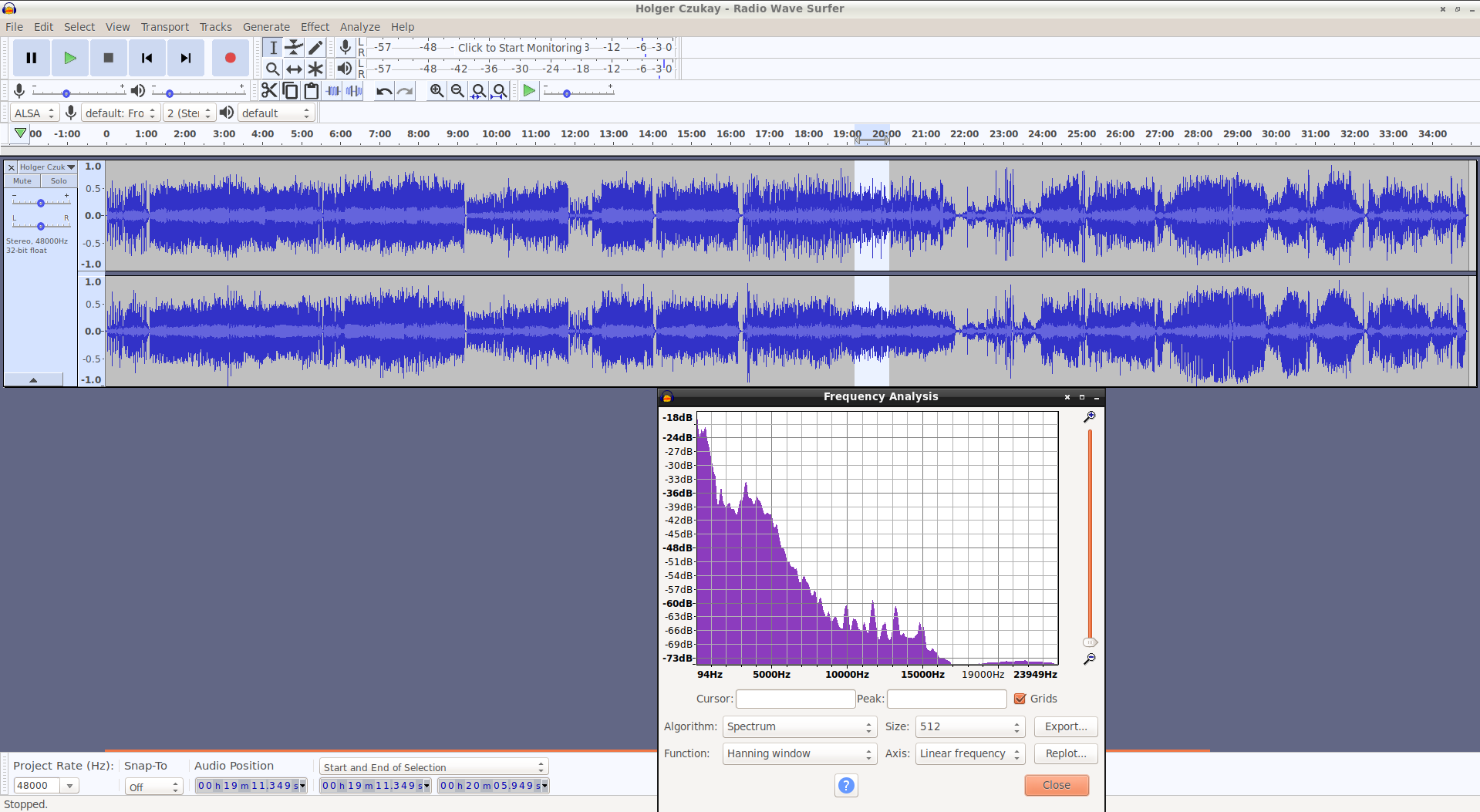Screen dimensions: 1480x812
Task: Open the recording device 'default: Fro' dropdown
Action: click(120, 113)
